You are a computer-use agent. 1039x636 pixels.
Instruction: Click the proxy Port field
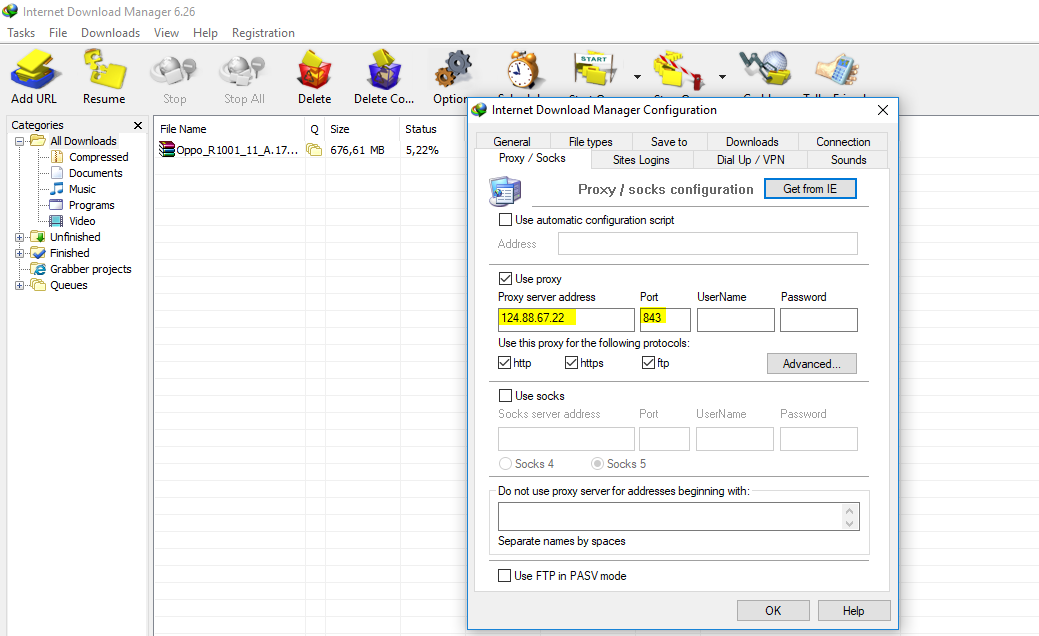[665, 319]
